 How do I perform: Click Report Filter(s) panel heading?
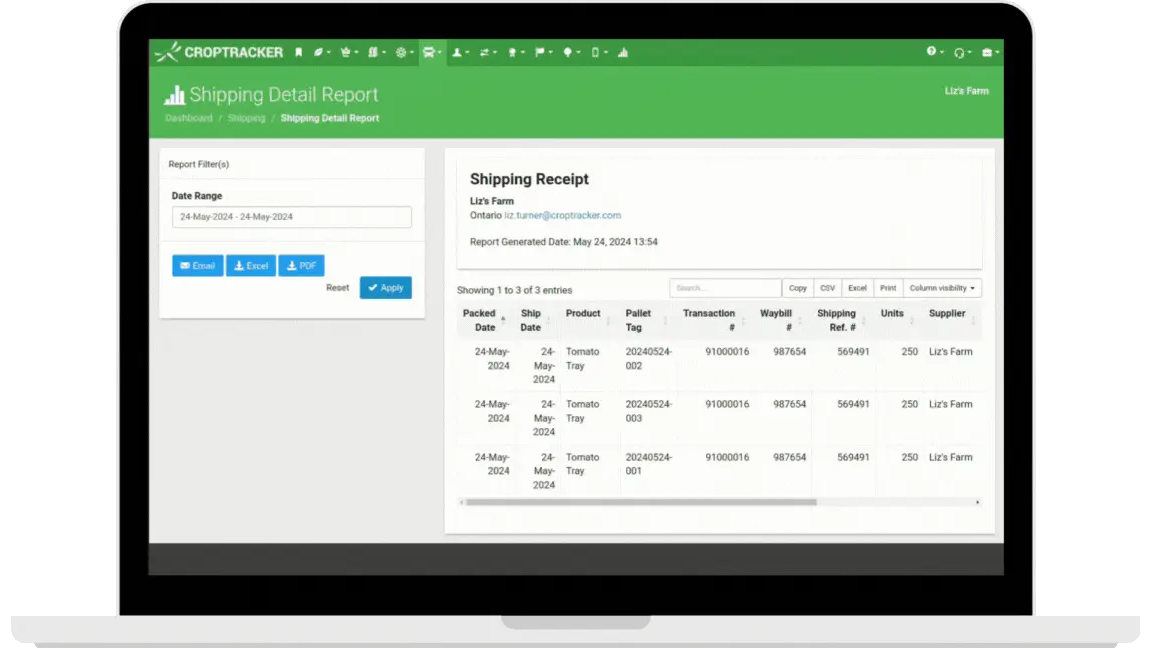coord(198,164)
